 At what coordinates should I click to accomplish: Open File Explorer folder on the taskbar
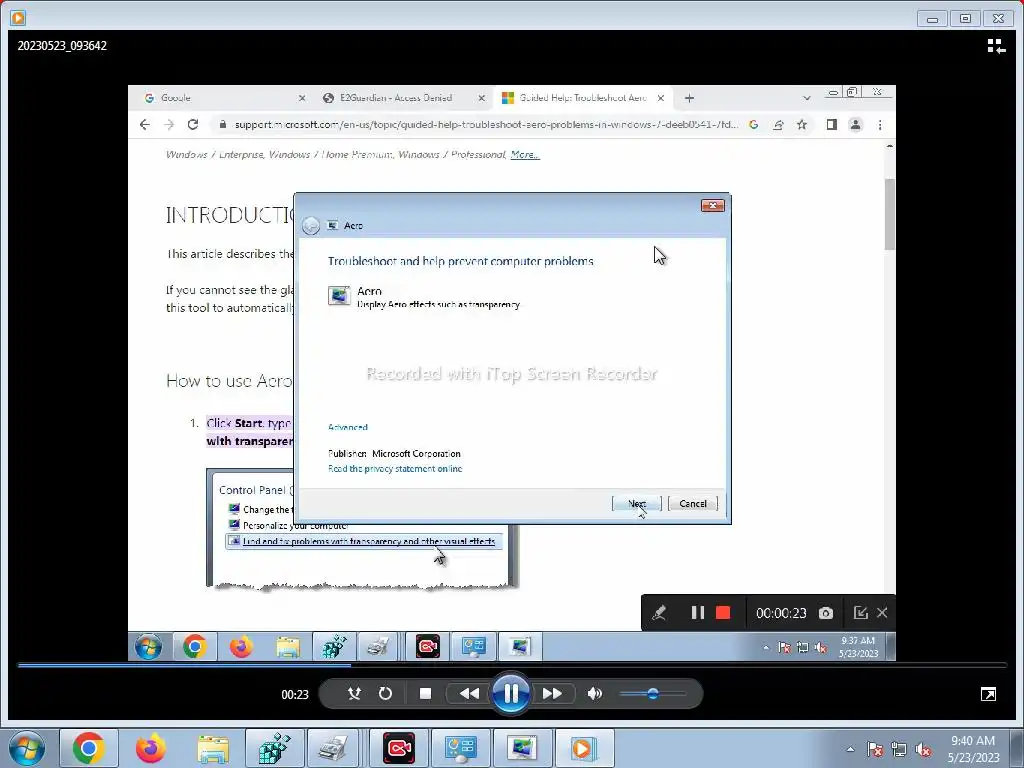(x=213, y=748)
